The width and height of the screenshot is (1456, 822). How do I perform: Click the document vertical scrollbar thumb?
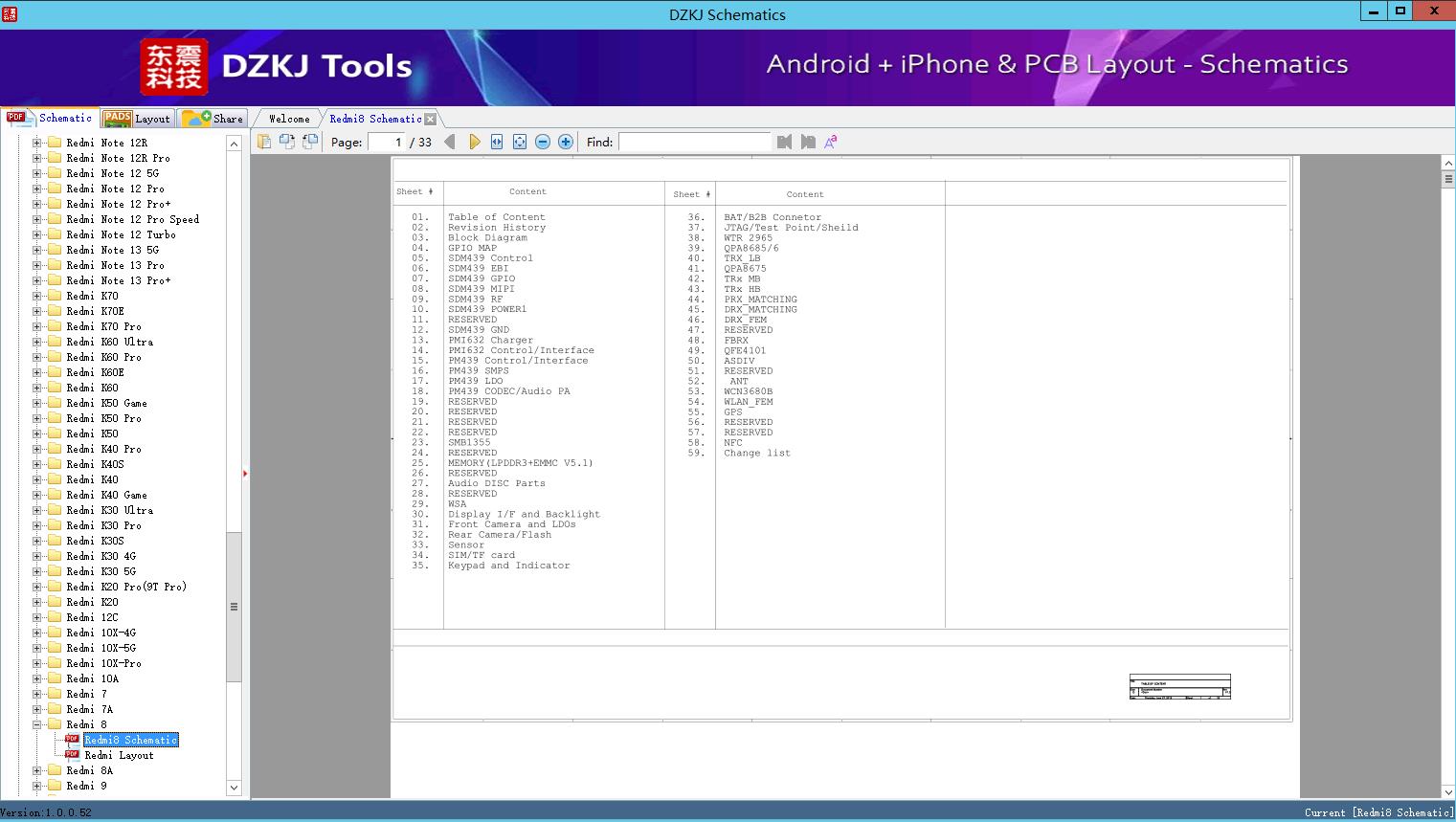point(1448,179)
